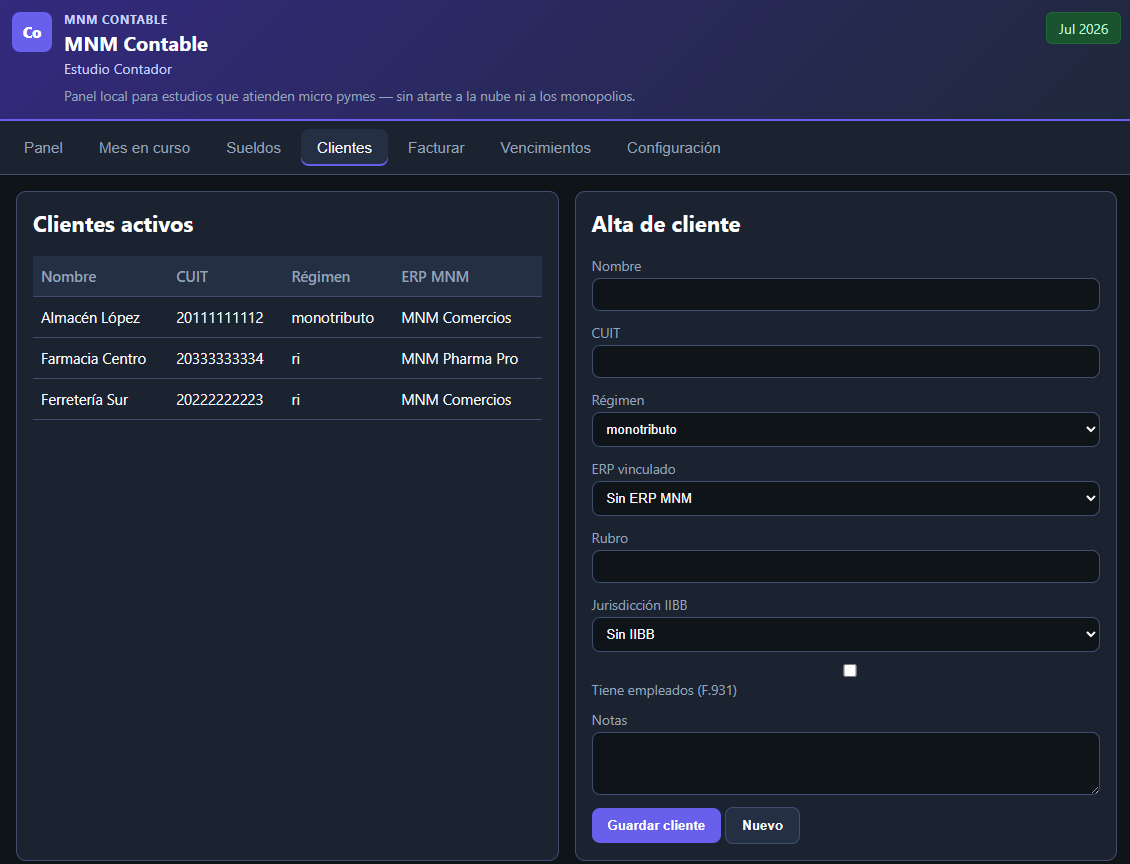Select the Farmacia Centro client row
The width and height of the screenshot is (1130, 864).
point(287,359)
